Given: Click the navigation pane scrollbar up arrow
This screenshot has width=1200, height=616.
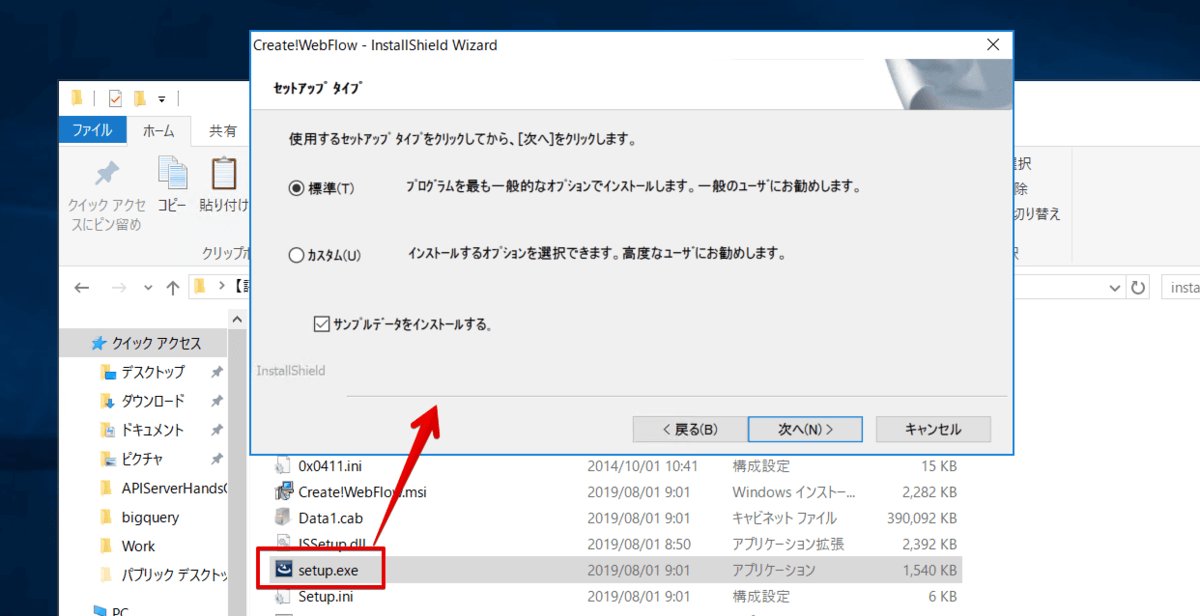Looking at the screenshot, I should point(238,318).
